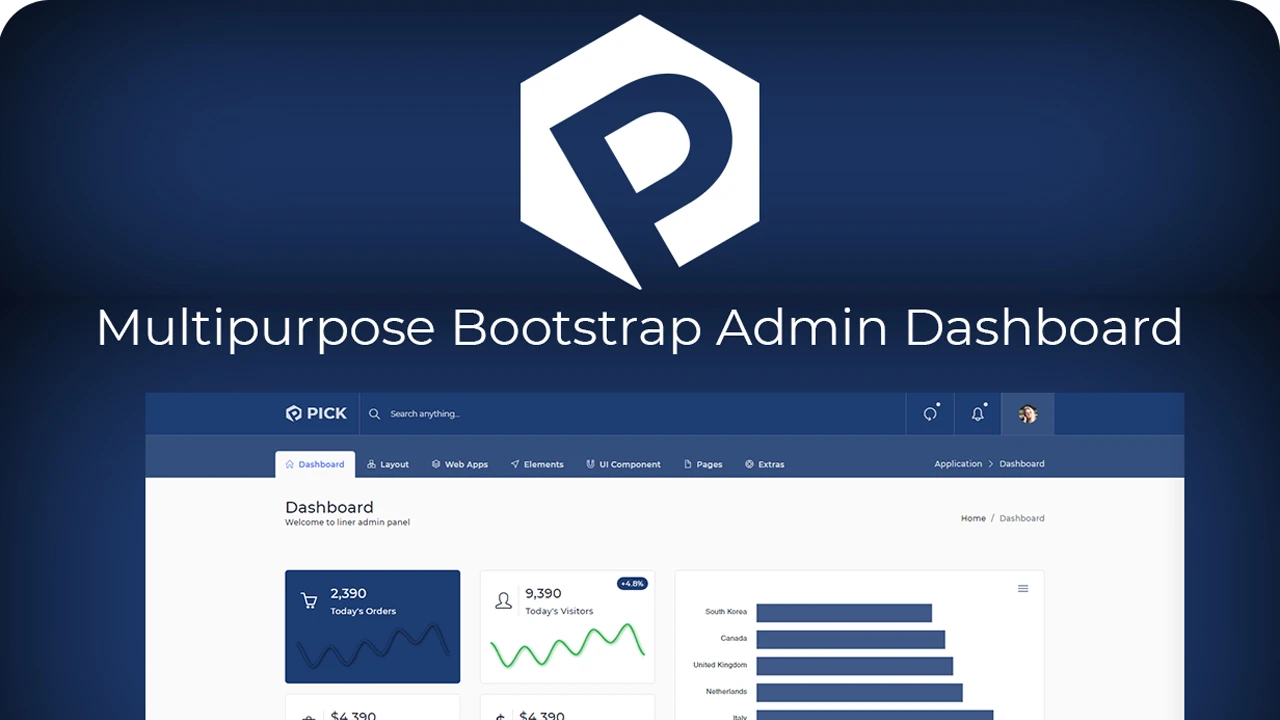The width and height of the screenshot is (1280, 720).
Task: Open the Web Apps menu
Action: click(x=460, y=464)
